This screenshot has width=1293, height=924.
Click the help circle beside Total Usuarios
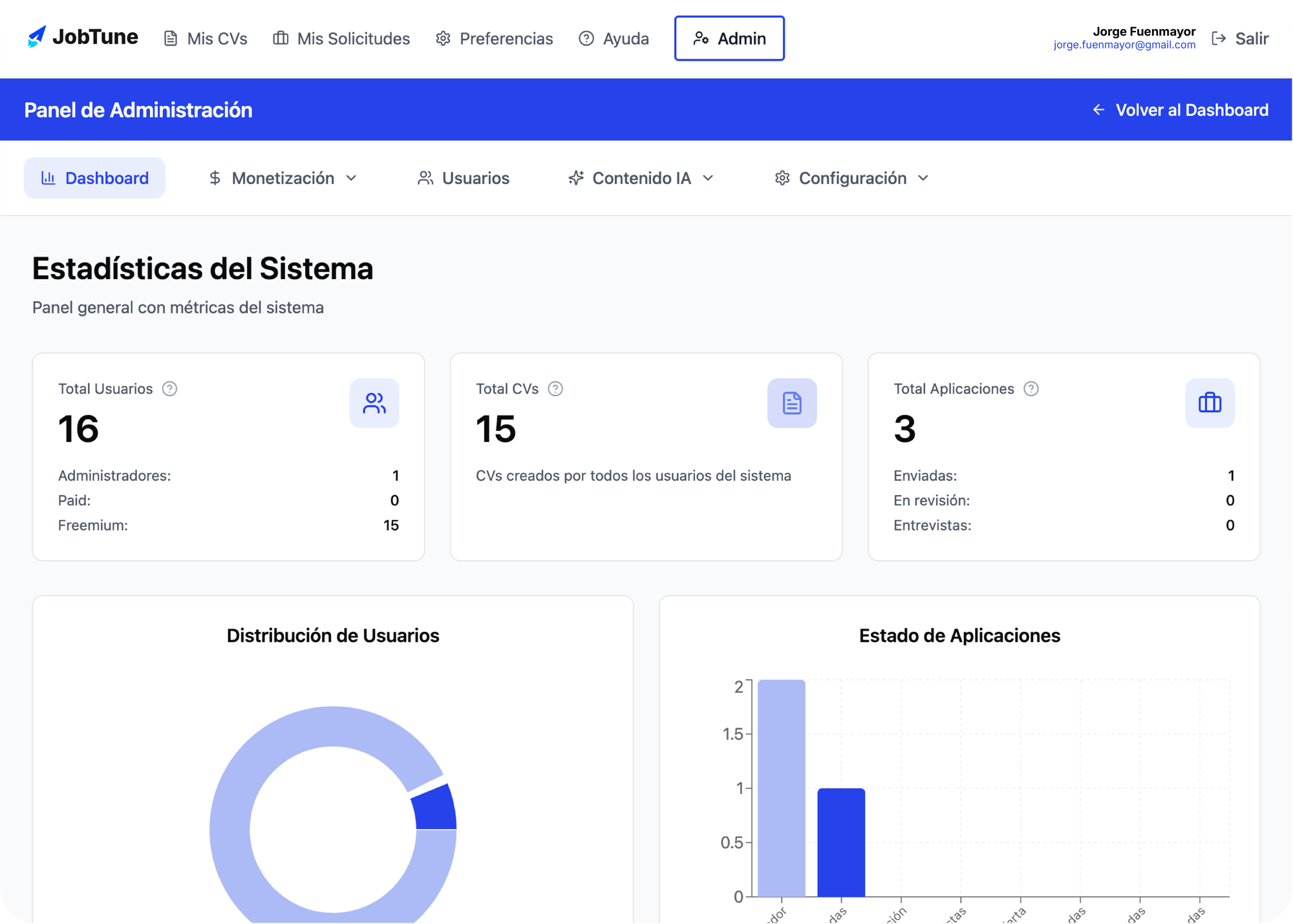pyautogui.click(x=169, y=388)
